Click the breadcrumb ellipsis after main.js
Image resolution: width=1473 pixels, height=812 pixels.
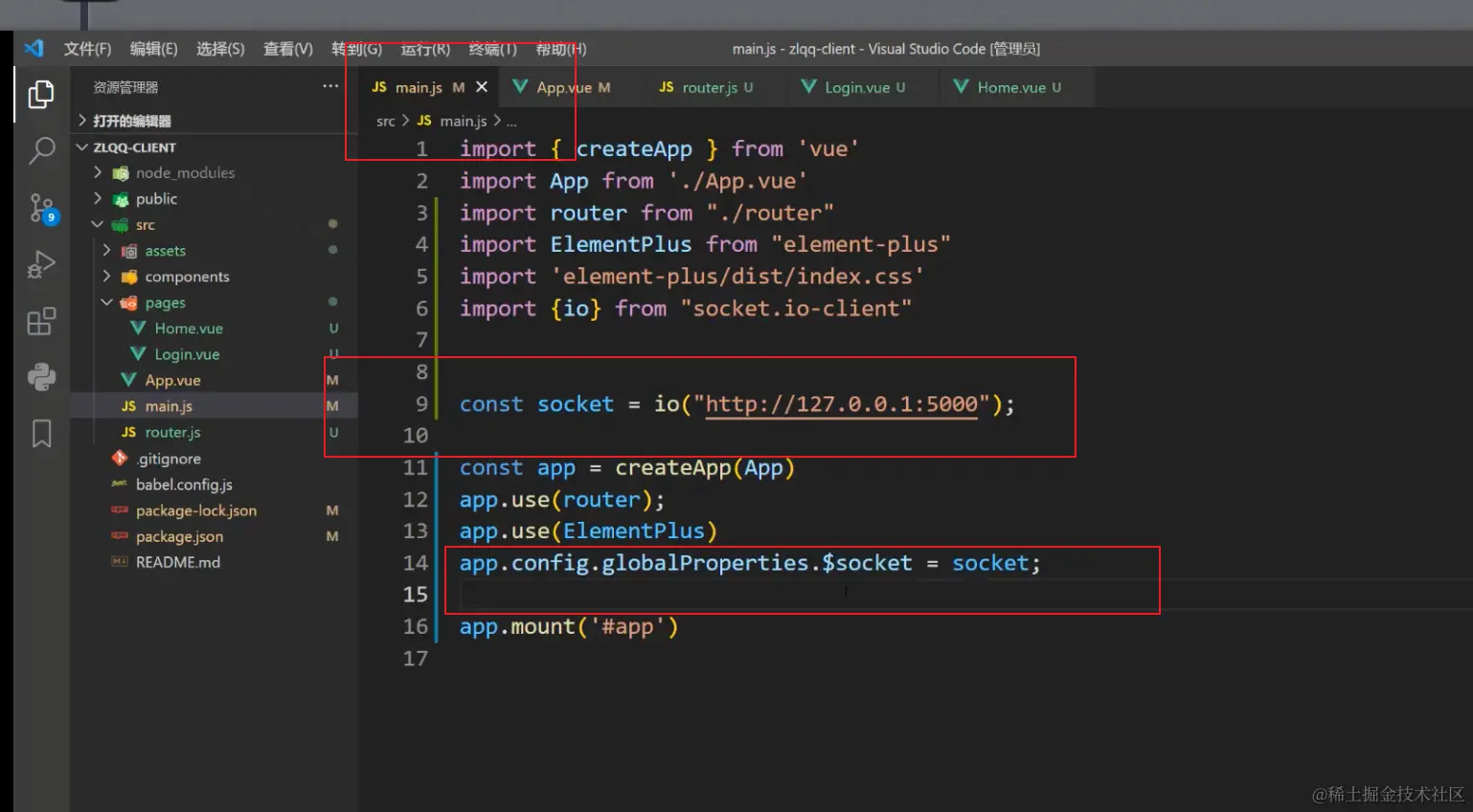511,122
